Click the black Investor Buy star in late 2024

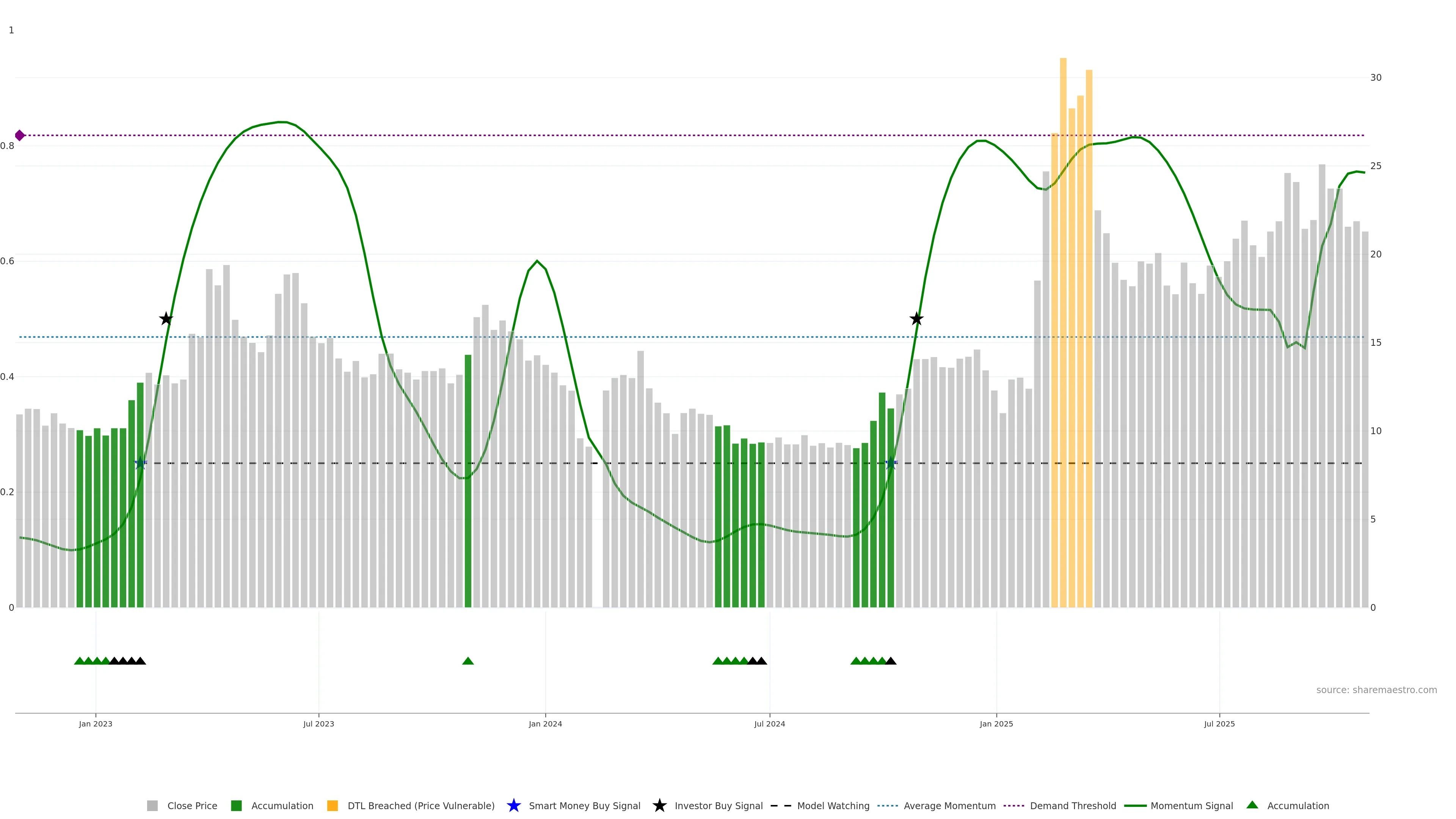(916, 319)
